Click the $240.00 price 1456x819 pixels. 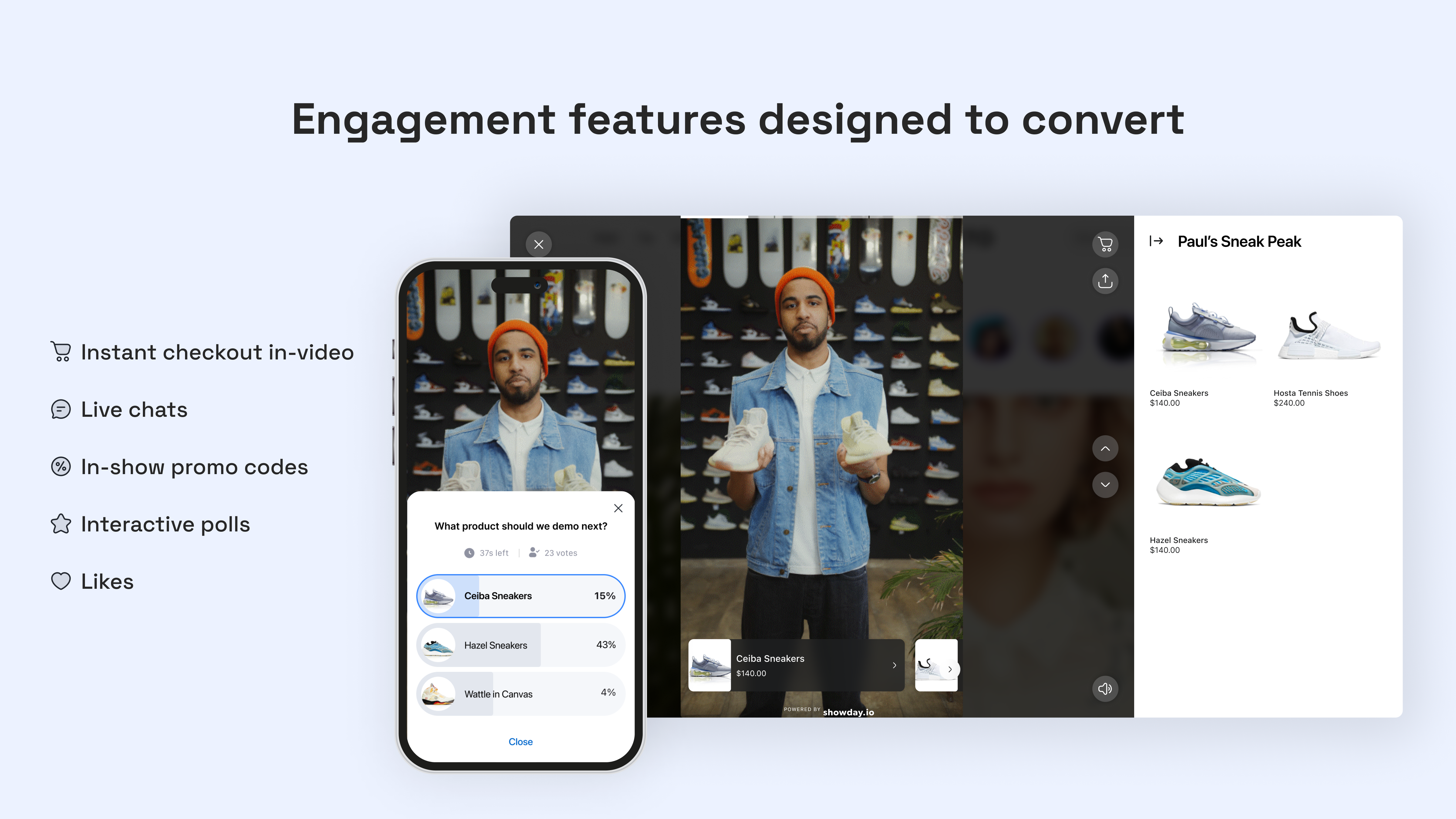pos(1289,403)
